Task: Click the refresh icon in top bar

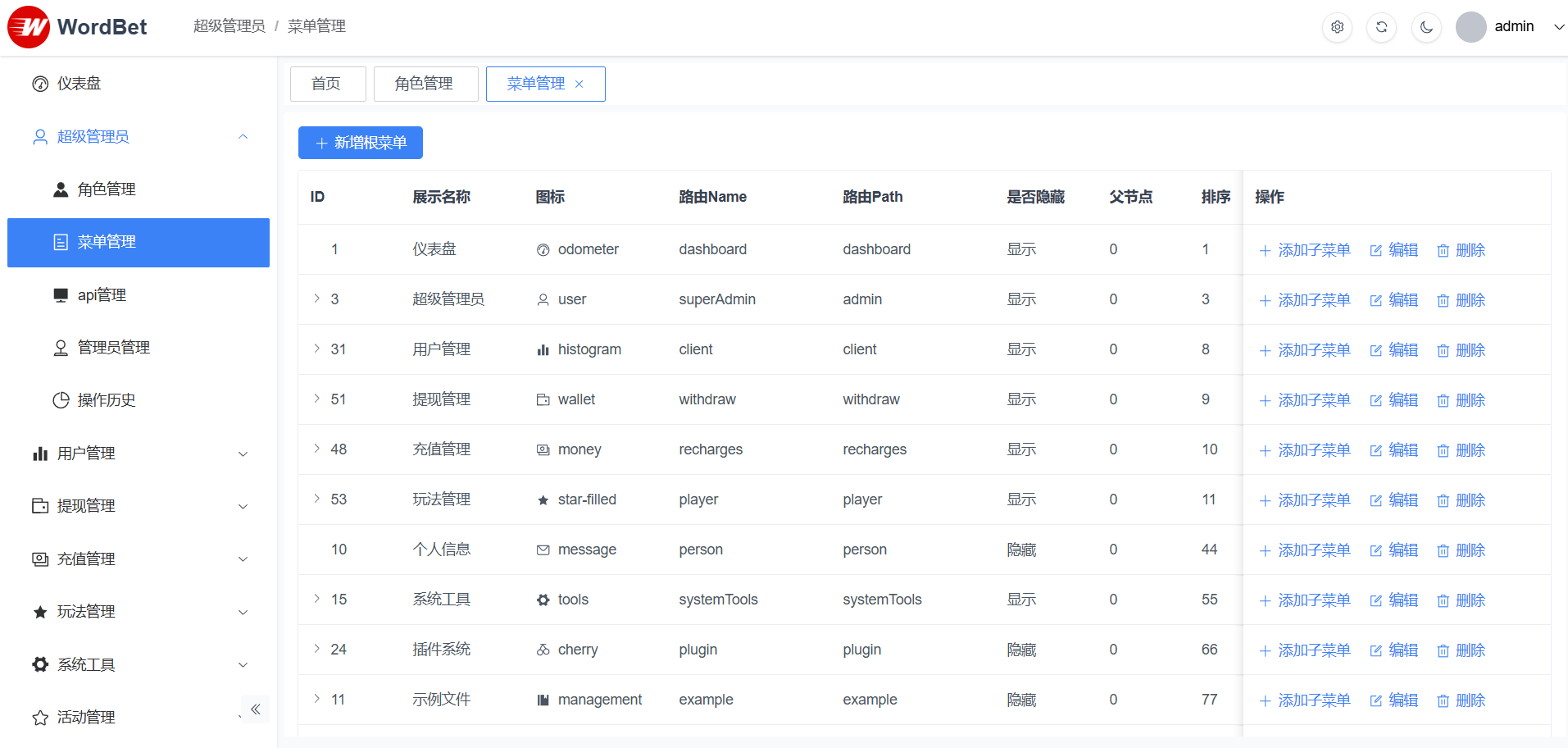Action: [1381, 27]
